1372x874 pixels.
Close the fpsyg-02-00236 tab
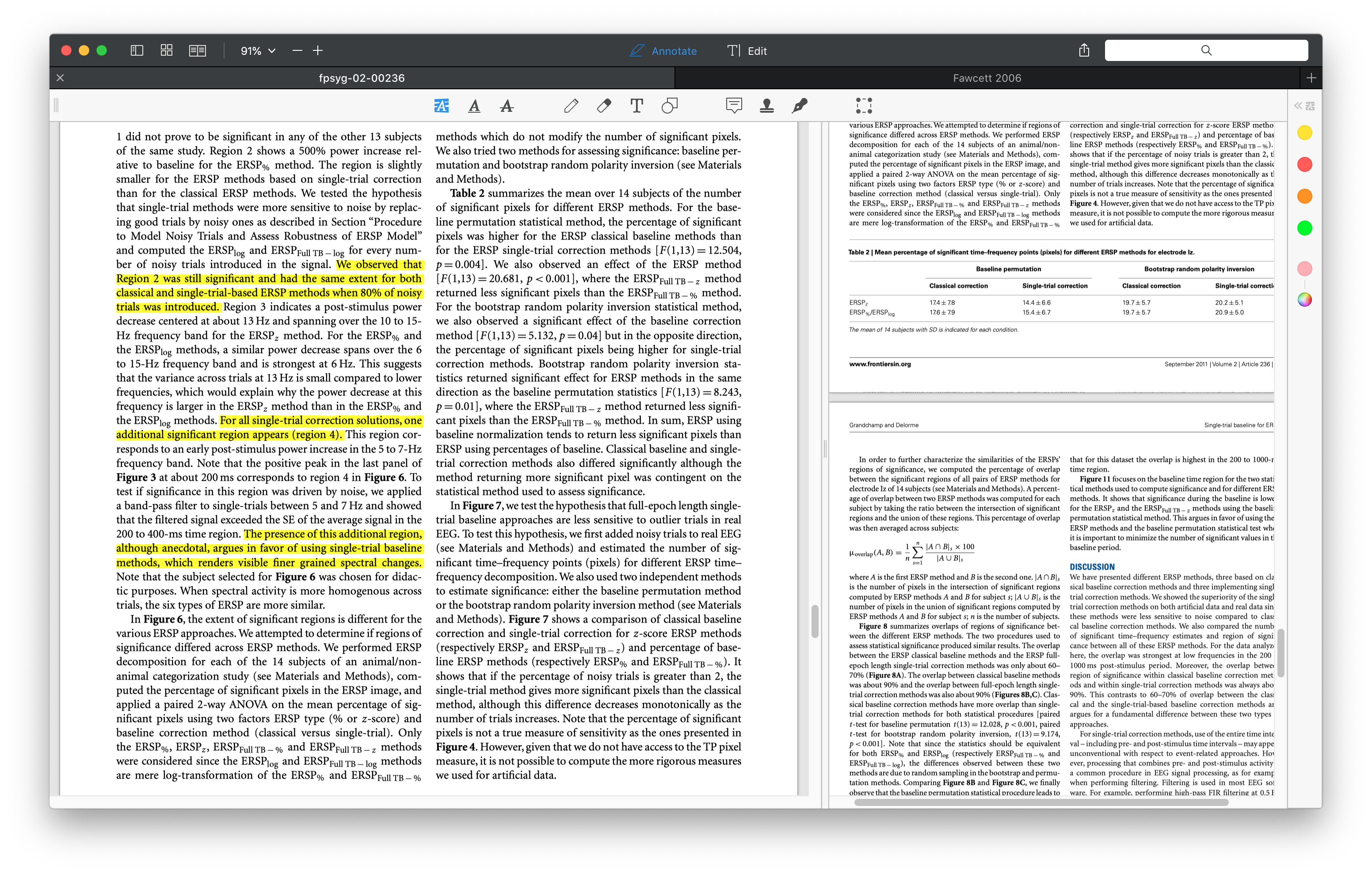(61, 78)
